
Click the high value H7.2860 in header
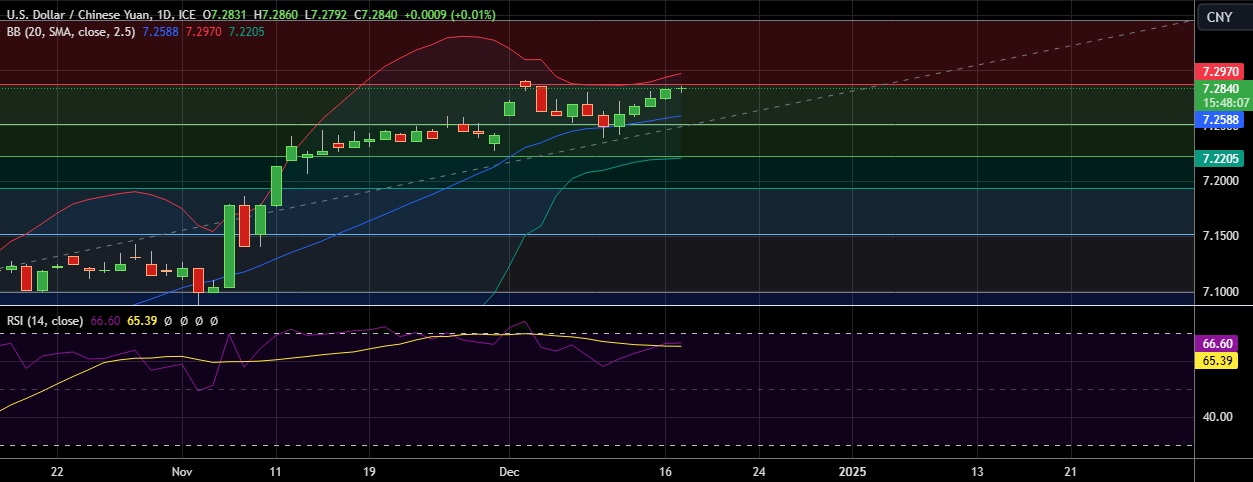point(277,15)
